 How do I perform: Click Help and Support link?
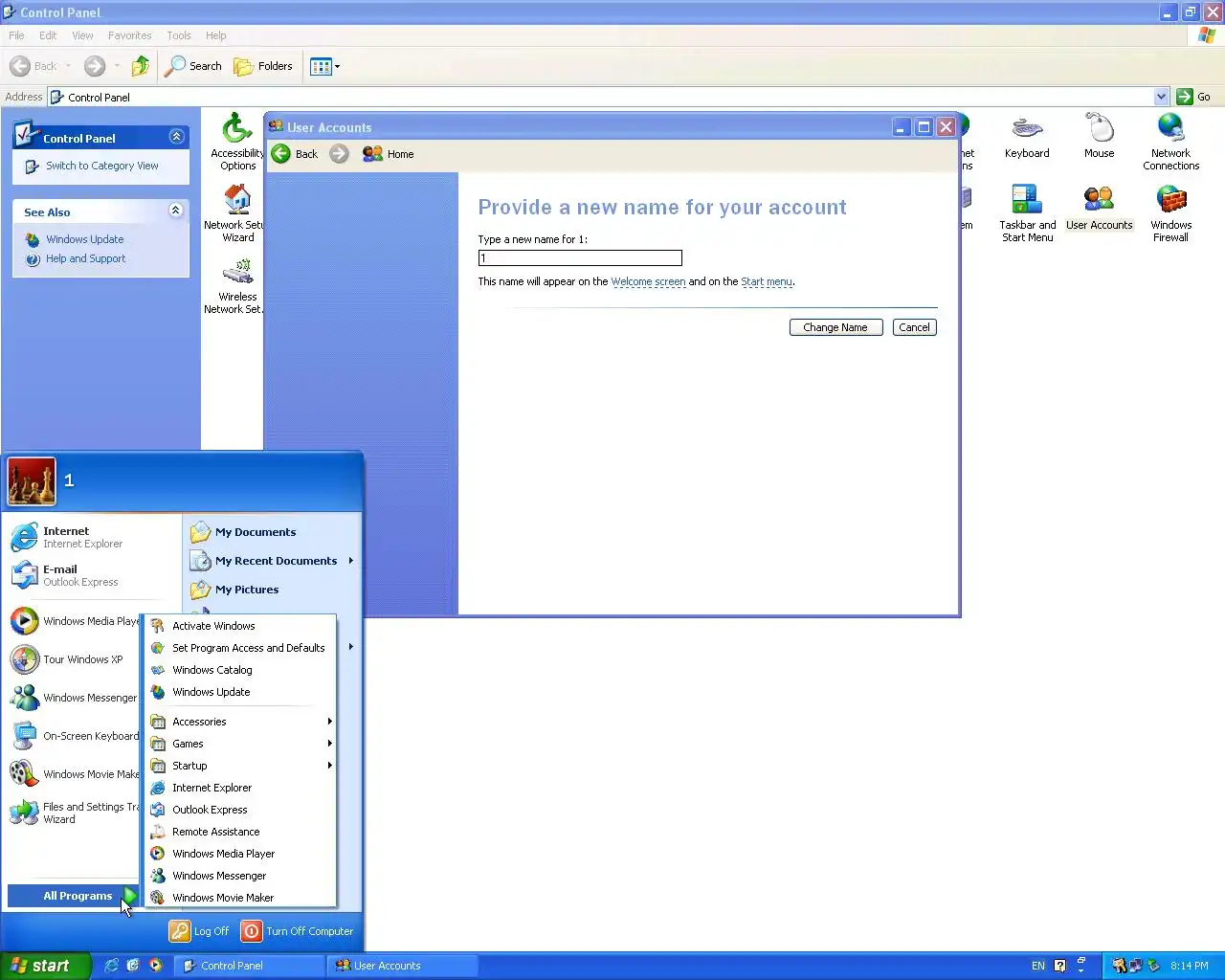tap(86, 258)
